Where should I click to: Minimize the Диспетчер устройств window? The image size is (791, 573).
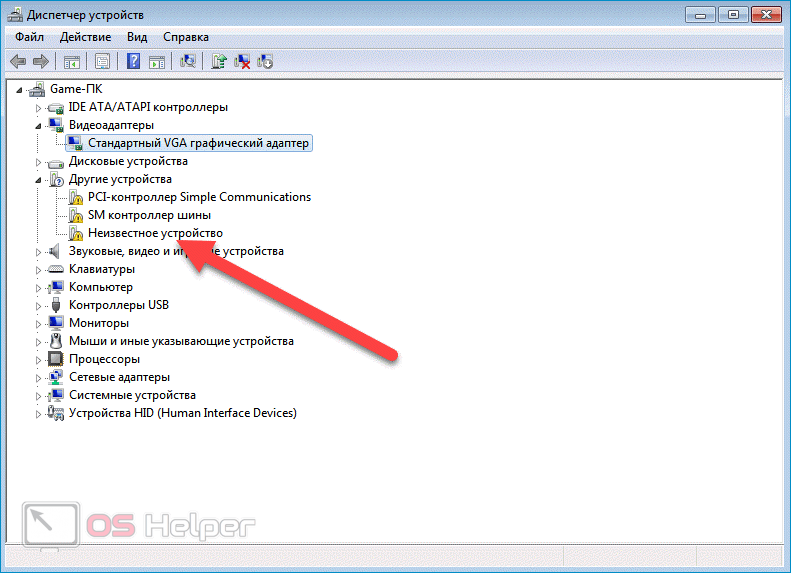point(700,15)
